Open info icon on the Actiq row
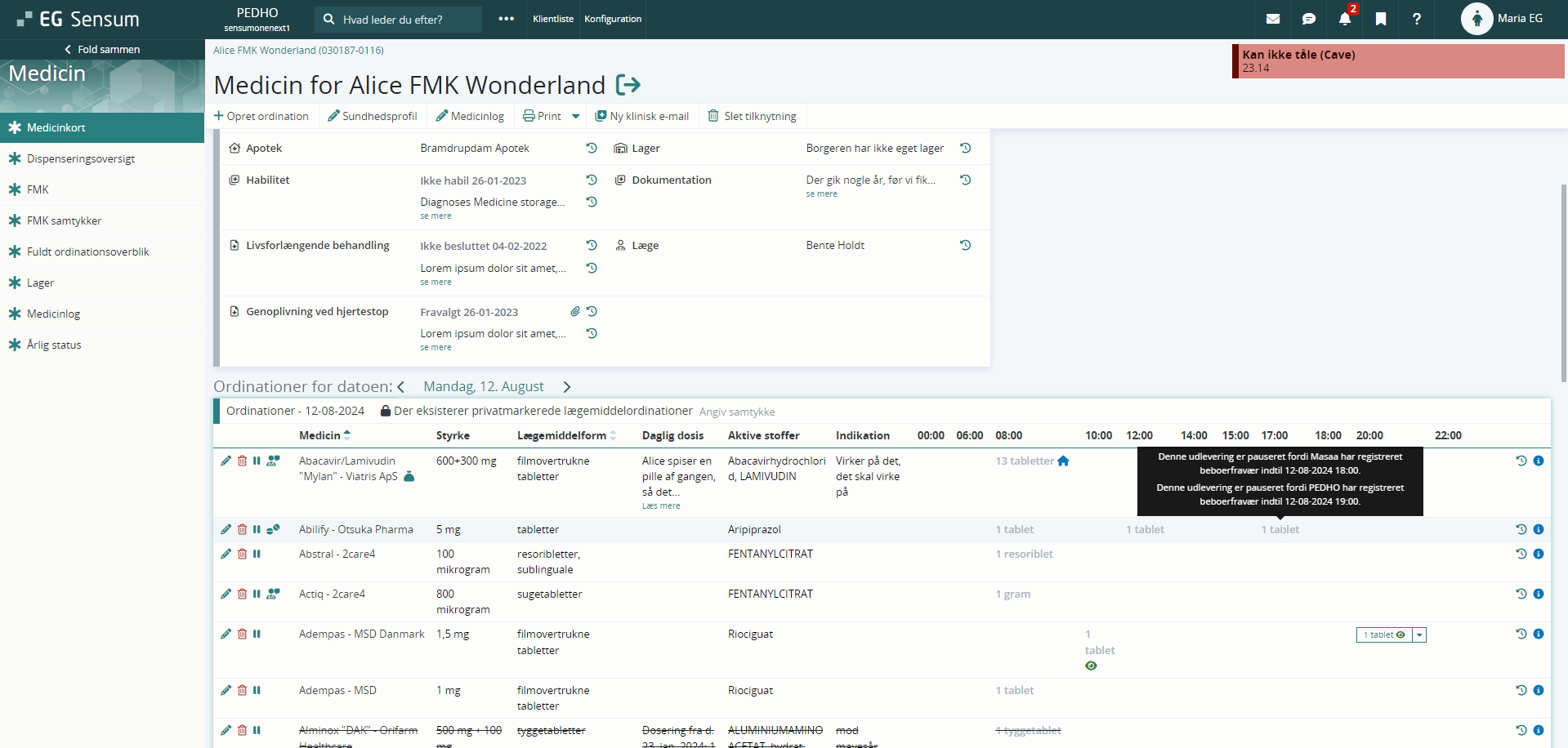Screen dimensions: 1568x748 pos(1539,594)
